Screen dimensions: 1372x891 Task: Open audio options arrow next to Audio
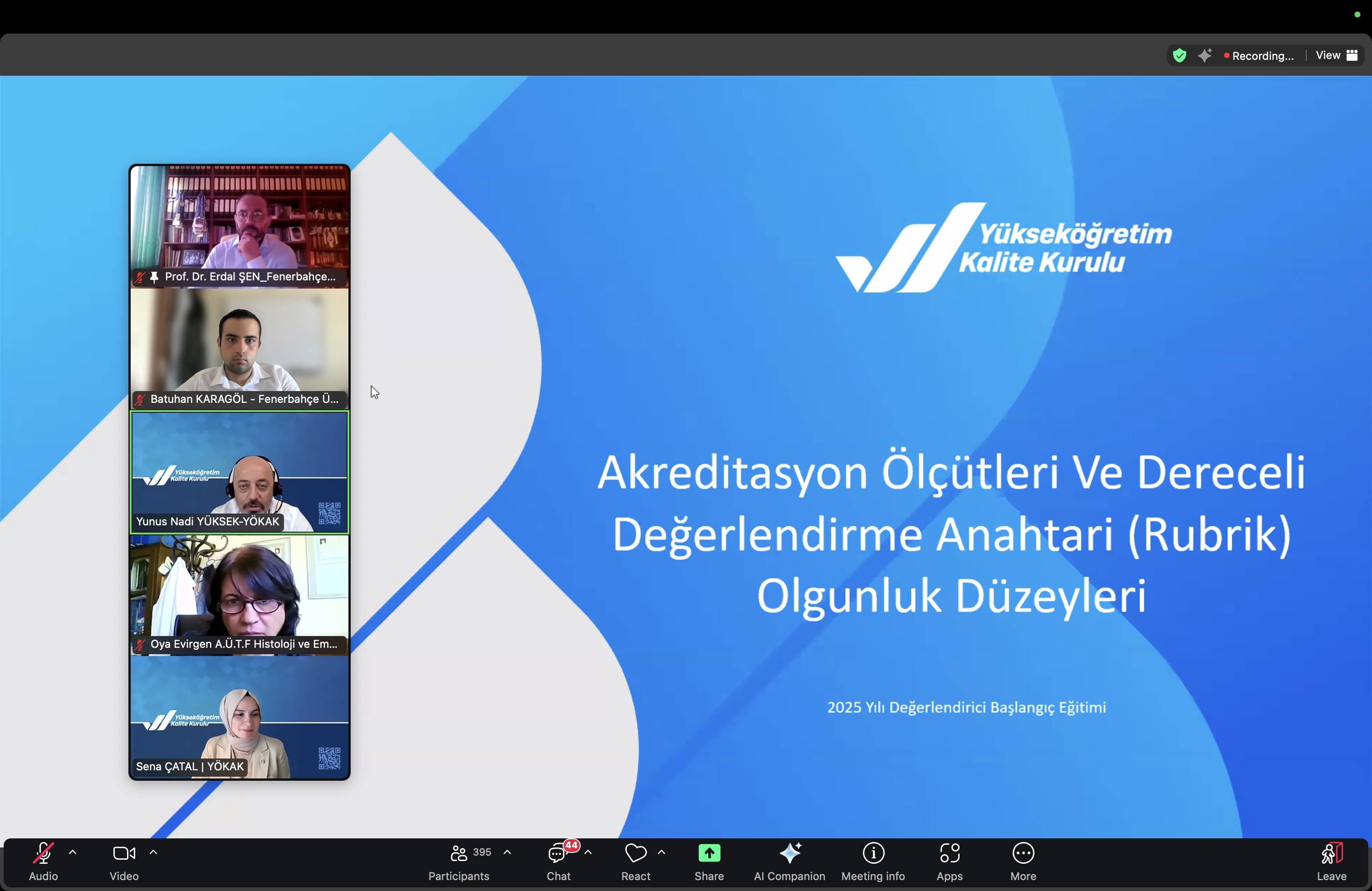tap(73, 852)
